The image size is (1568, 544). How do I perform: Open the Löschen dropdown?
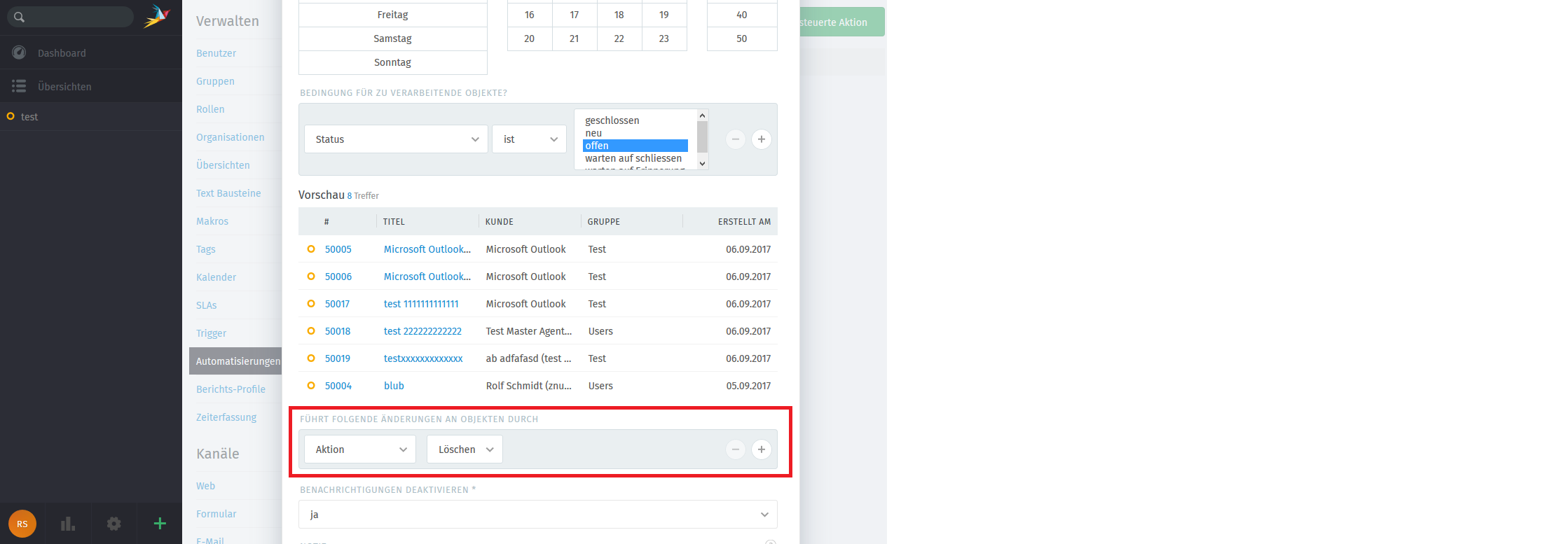465,449
